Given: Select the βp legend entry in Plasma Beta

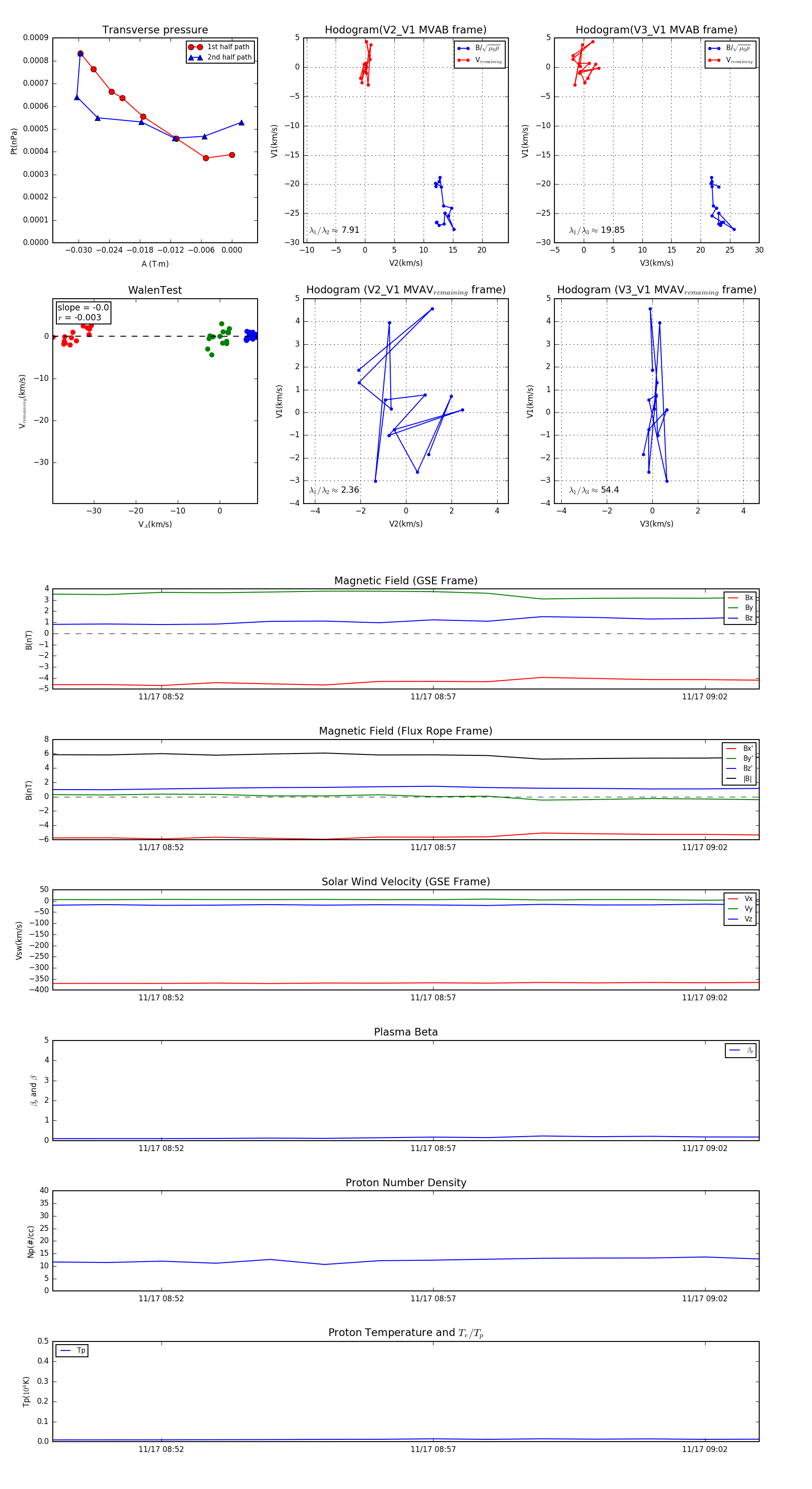Looking at the screenshot, I should (x=741, y=1050).
